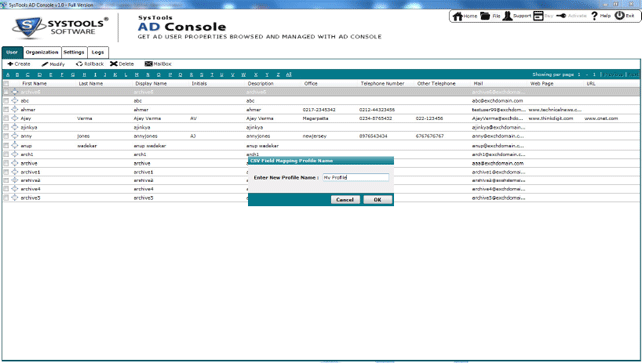642x363 pixels.
Task: Check the box for user Ajay Verma
Action: (x=6, y=118)
